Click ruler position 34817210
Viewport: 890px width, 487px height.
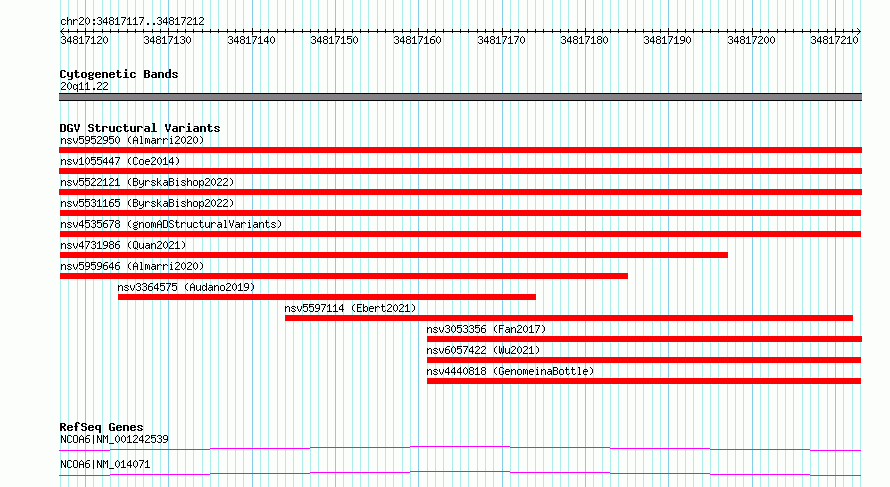(x=834, y=40)
